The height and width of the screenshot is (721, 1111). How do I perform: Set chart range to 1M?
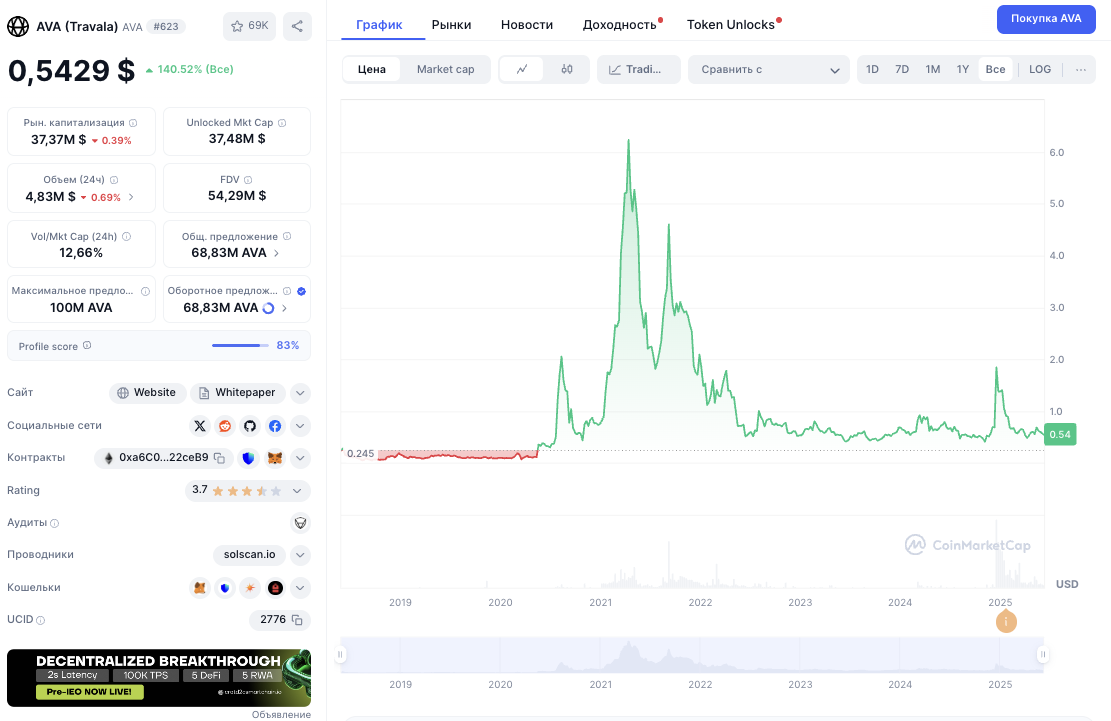tap(932, 69)
